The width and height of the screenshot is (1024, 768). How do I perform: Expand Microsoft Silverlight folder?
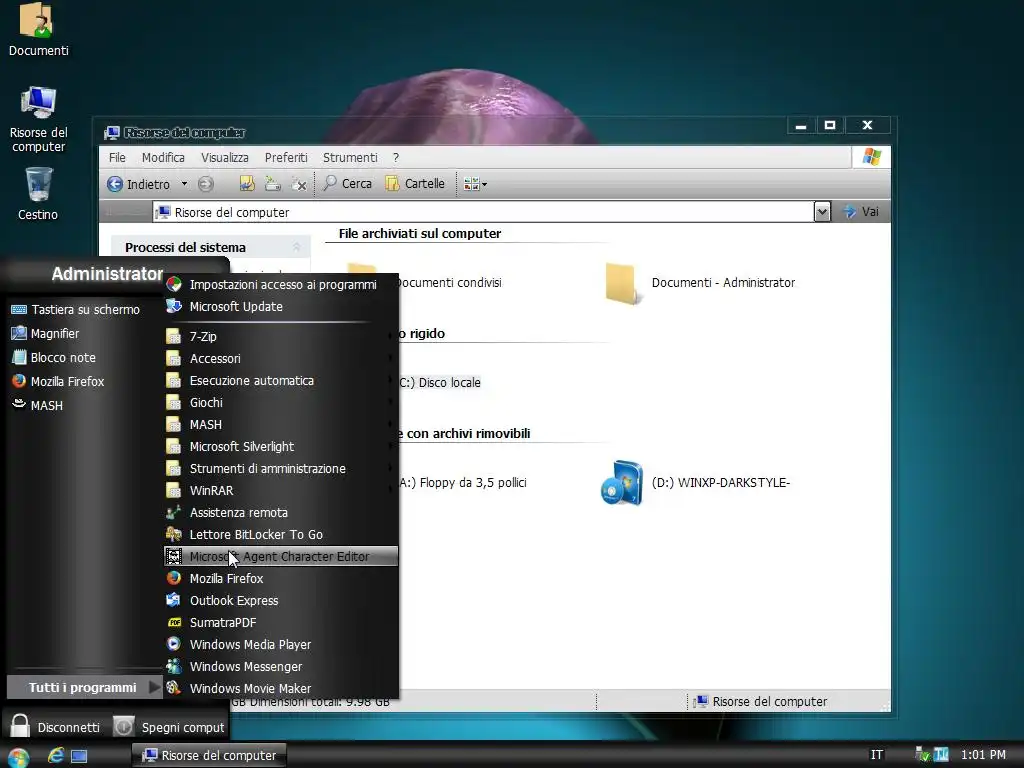point(280,447)
